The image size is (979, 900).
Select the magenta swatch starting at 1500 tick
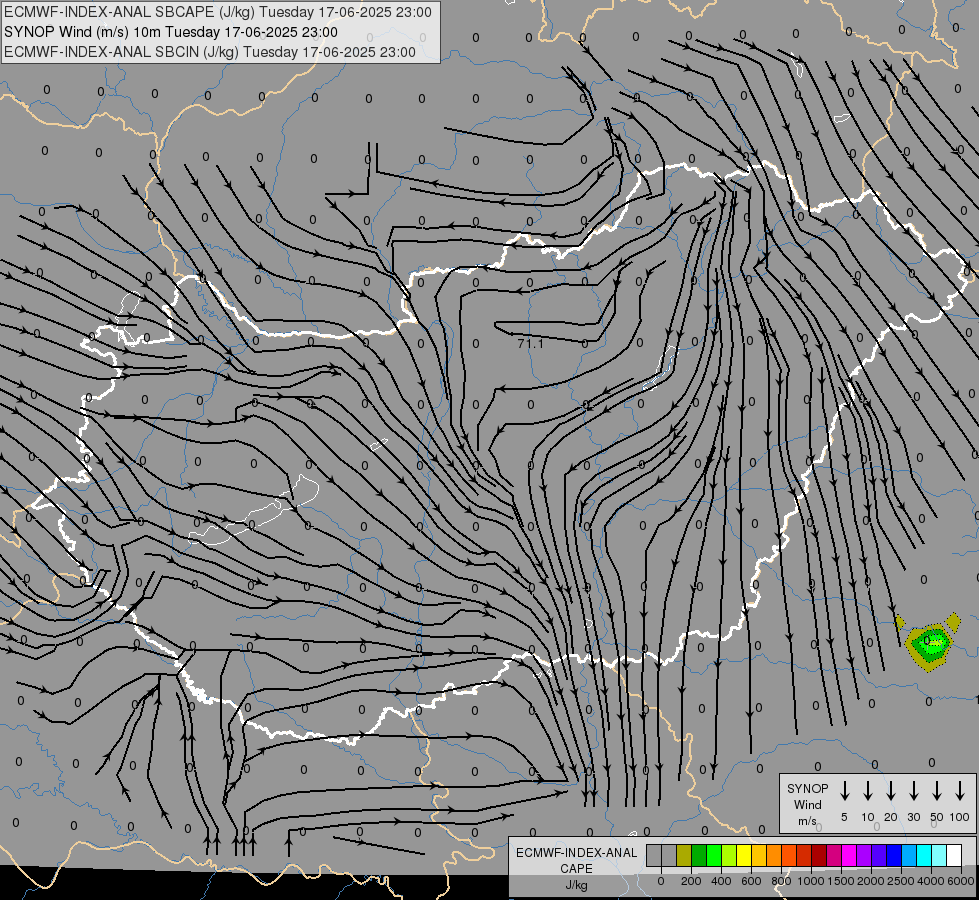pos(849,855)
